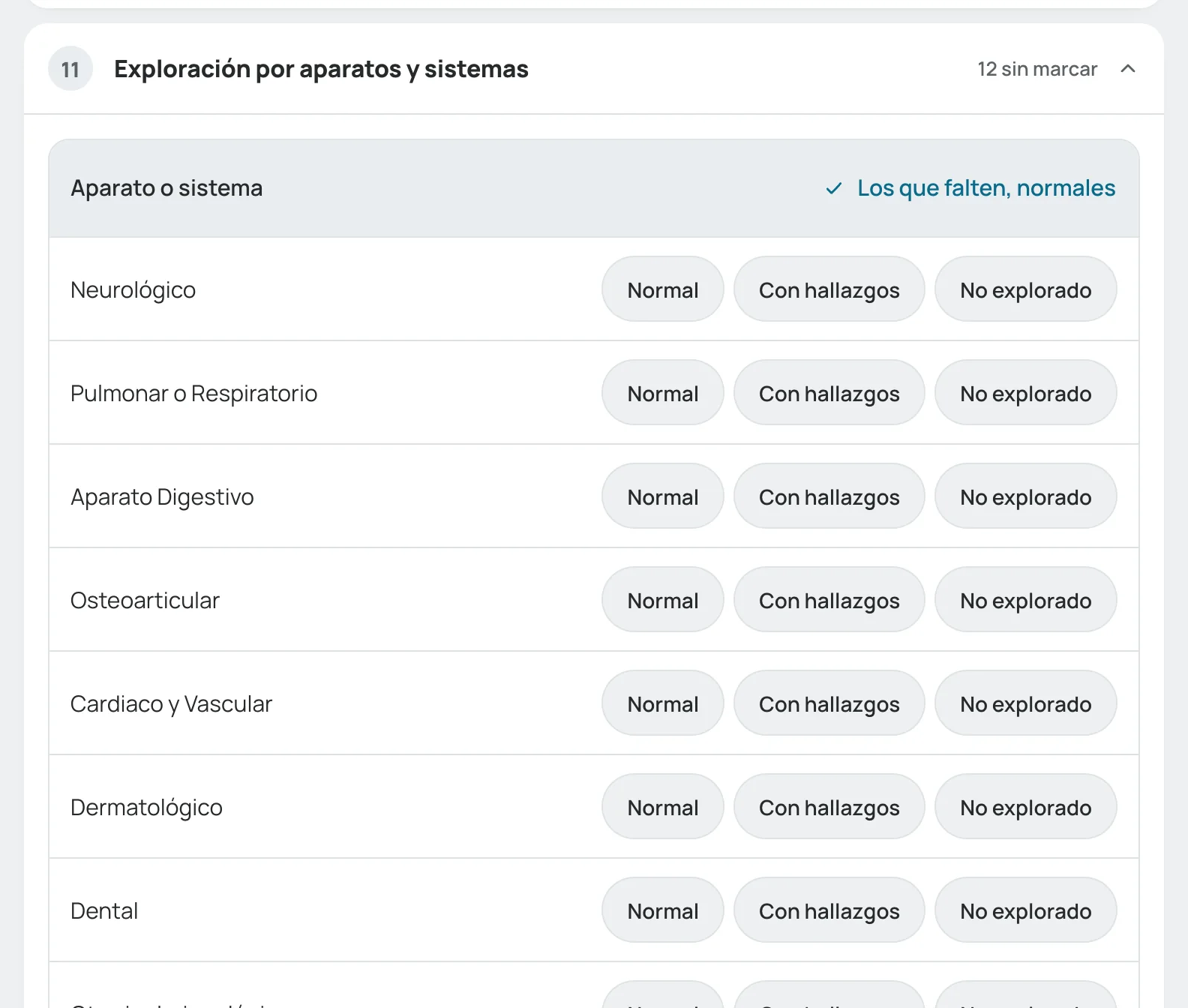Mark Dental as Normal

point(663,910)
